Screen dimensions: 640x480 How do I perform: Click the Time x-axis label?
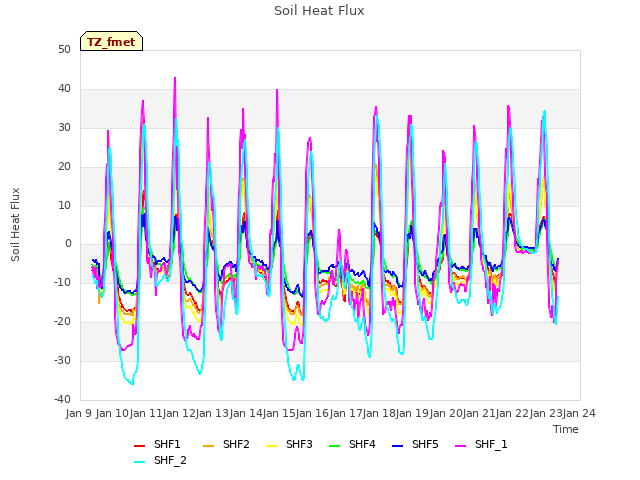pyautogui.click(x=566, y=429)
